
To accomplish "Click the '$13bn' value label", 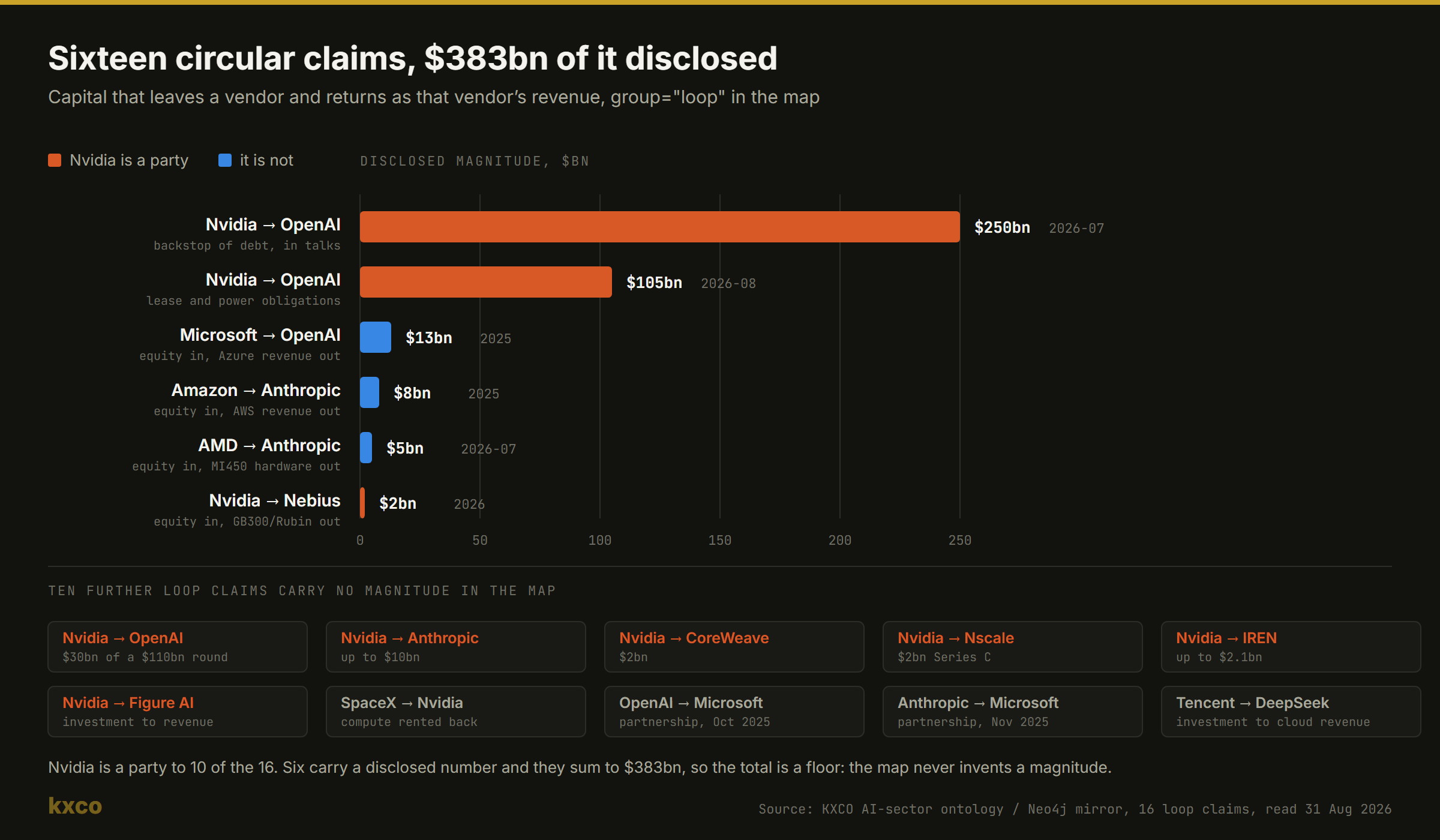I will pos(429,338).
